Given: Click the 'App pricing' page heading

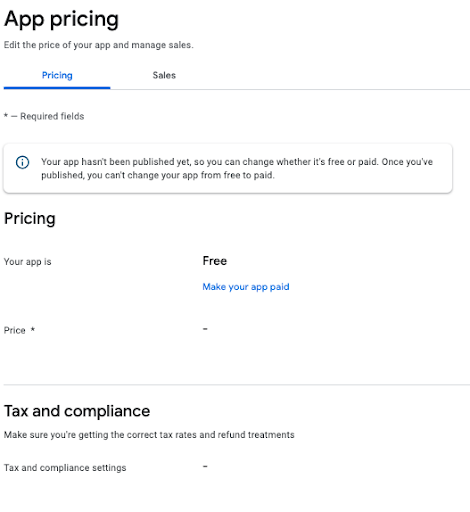Looking at the screenshot, I should tap(61, 19).
